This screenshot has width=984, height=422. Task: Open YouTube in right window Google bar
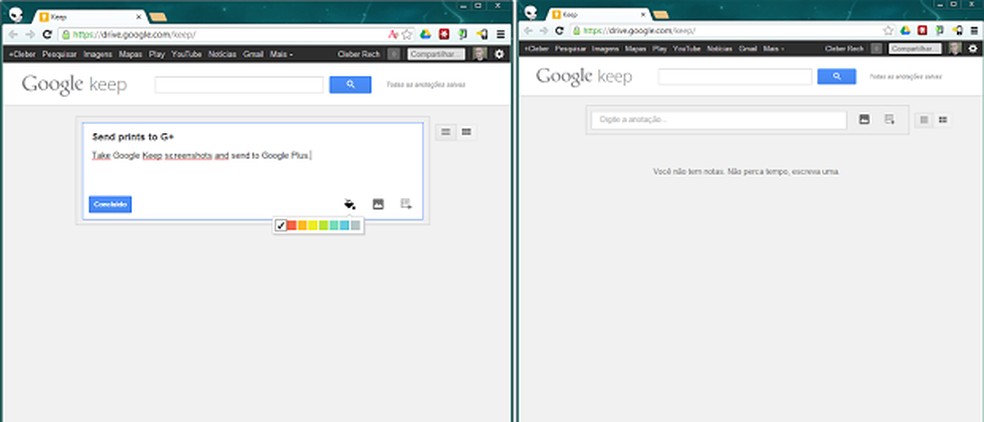coord(687,48)
